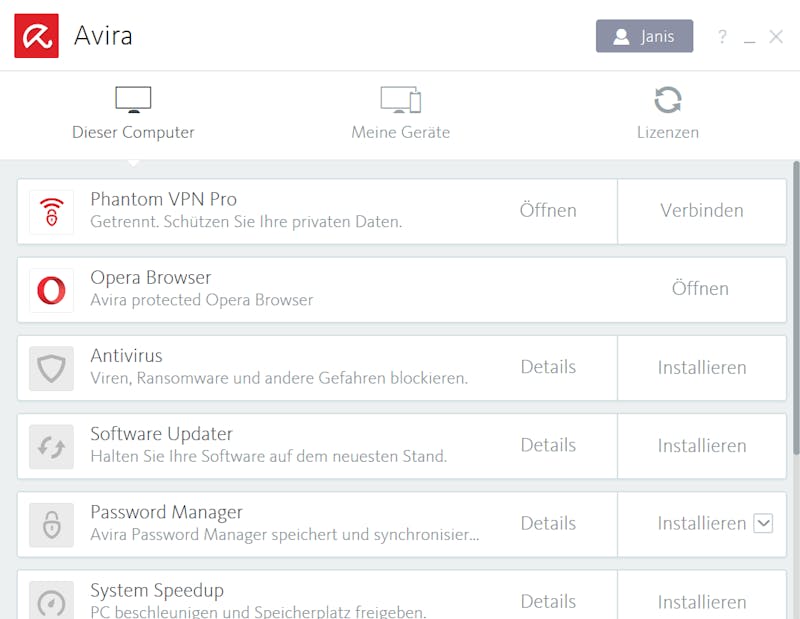Viewport: 800px width, 619px height.
Task: Click the Password Manager padlock icon
Action: click(52, 525)
